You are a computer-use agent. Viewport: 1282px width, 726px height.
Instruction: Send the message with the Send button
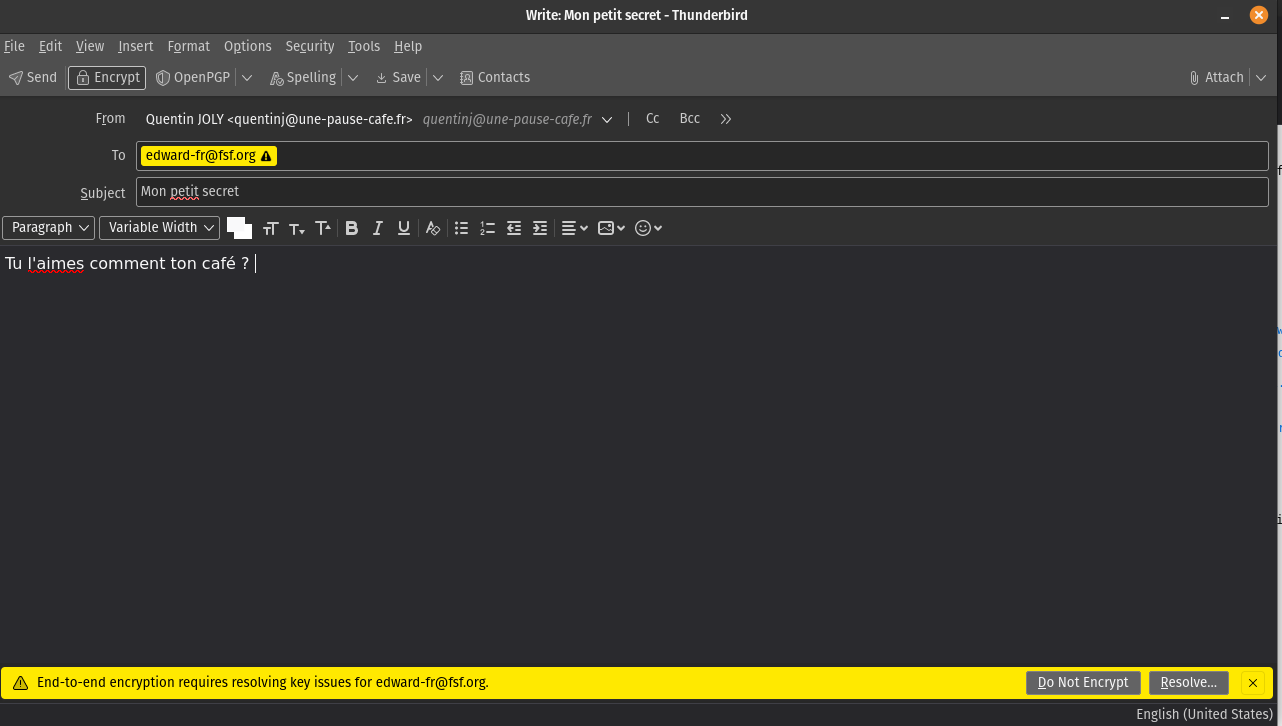pos(33,78)
